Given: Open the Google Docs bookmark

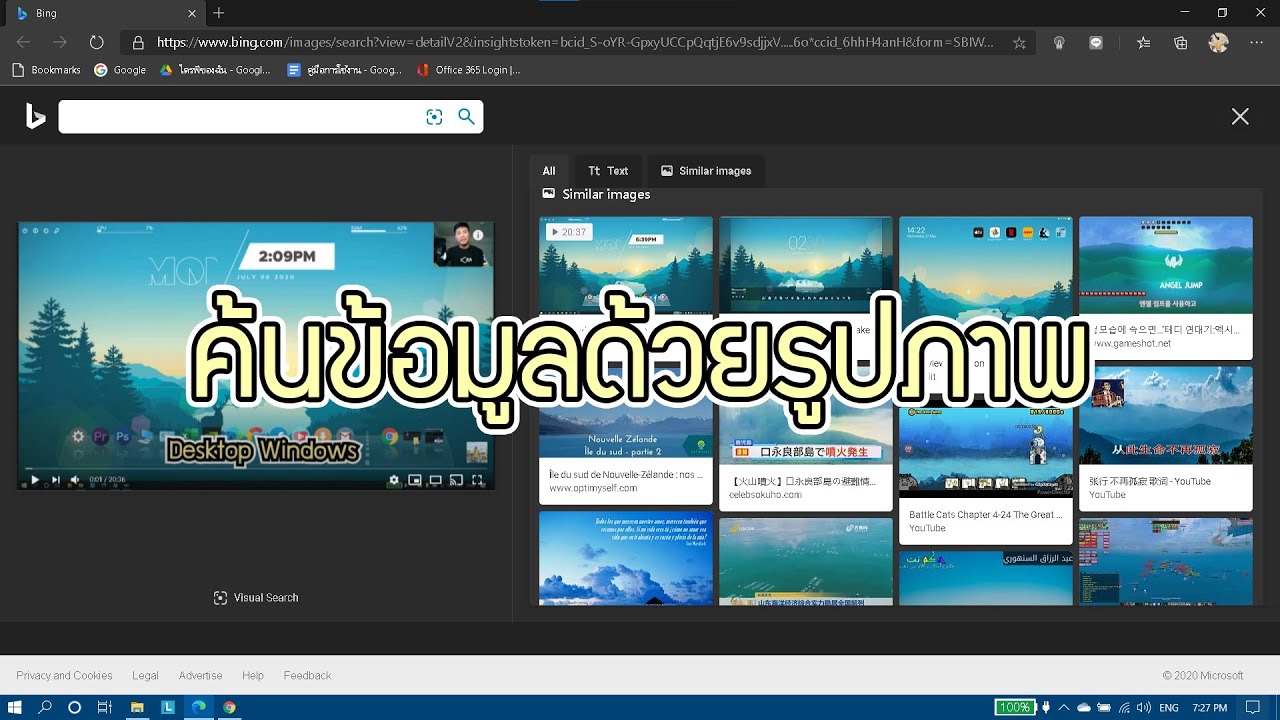Looking at the screenshot, I should pos(344,70).
